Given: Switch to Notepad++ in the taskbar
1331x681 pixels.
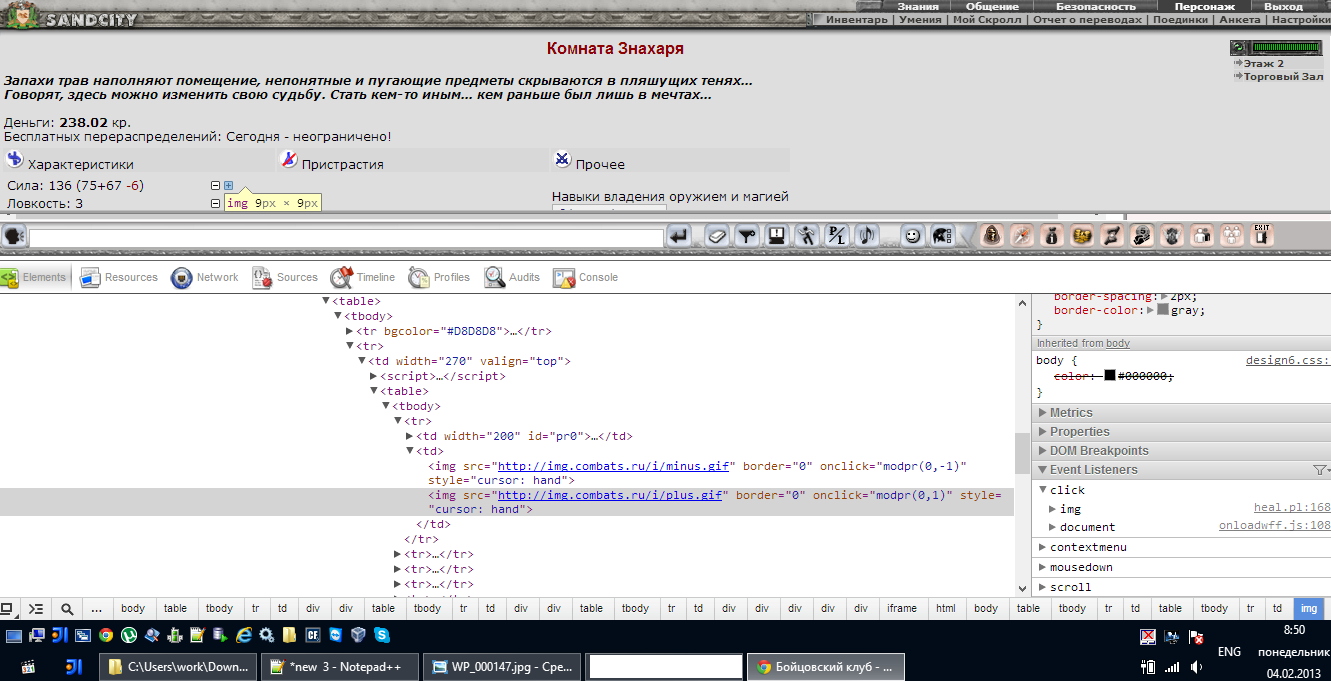Looking at the screenshot, I should click(x=340, y=667).
